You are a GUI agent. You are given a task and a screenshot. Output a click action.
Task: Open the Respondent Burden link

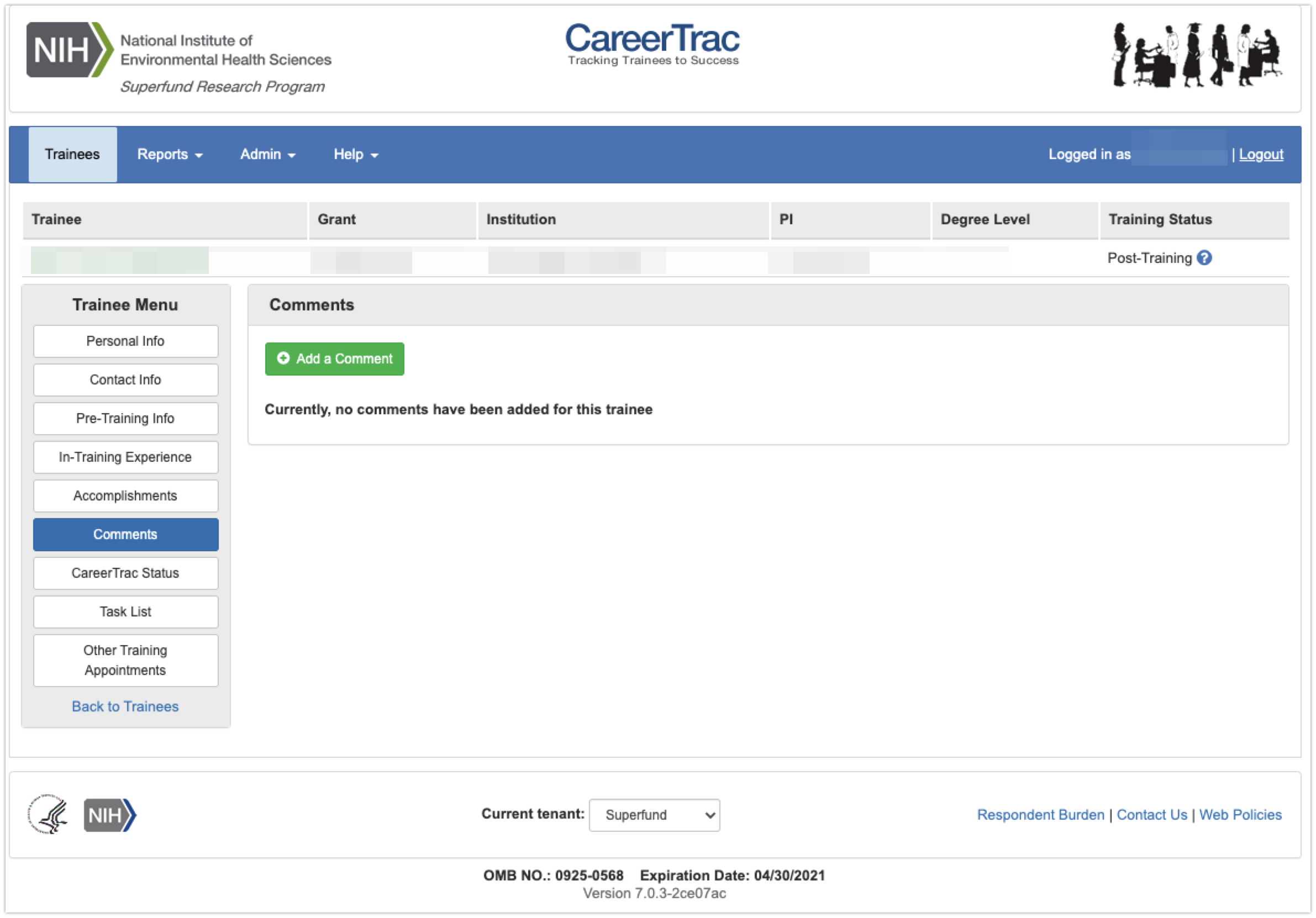coord(1040,814)
